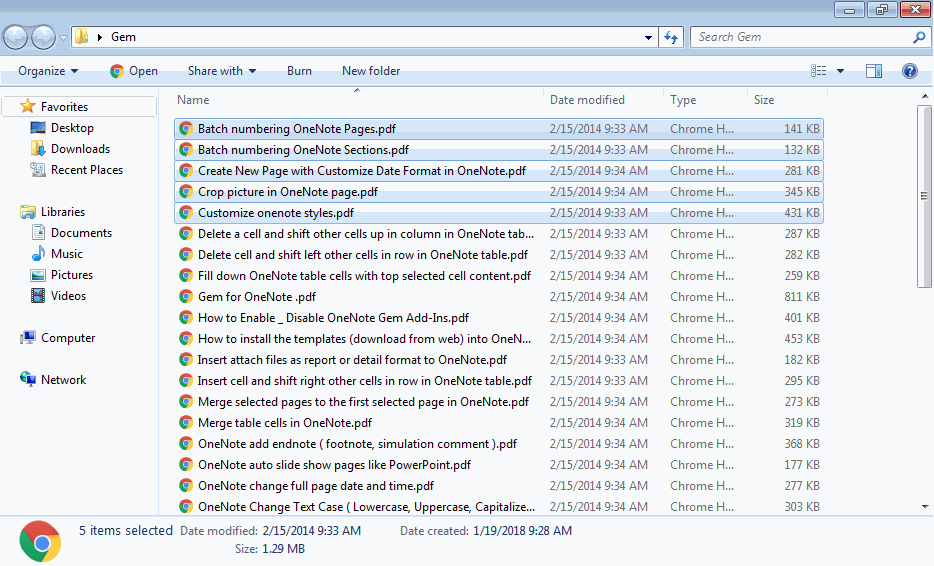The width and height of the screenshot is (934, 566).
Task: Click Open in the toolbar
Action: click(134, 71)
